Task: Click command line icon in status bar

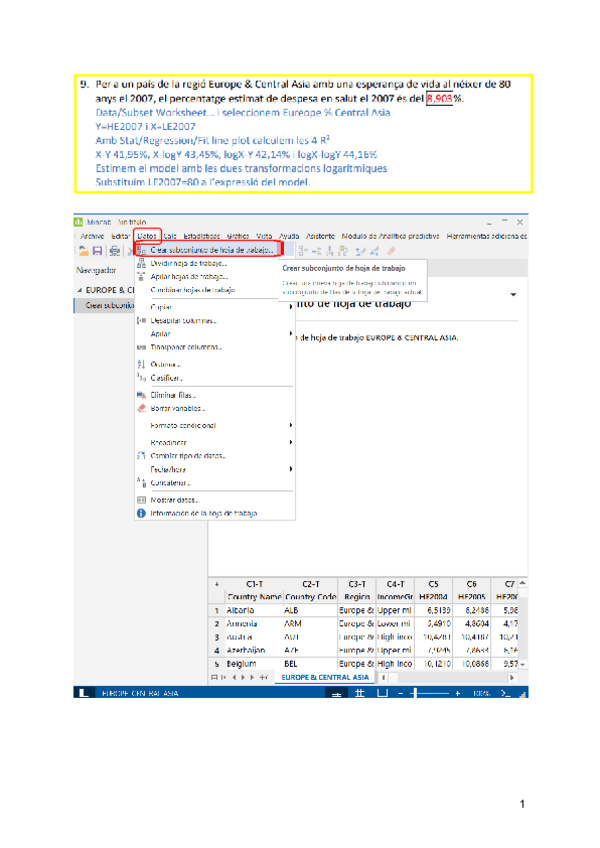Action: [505, 693]
